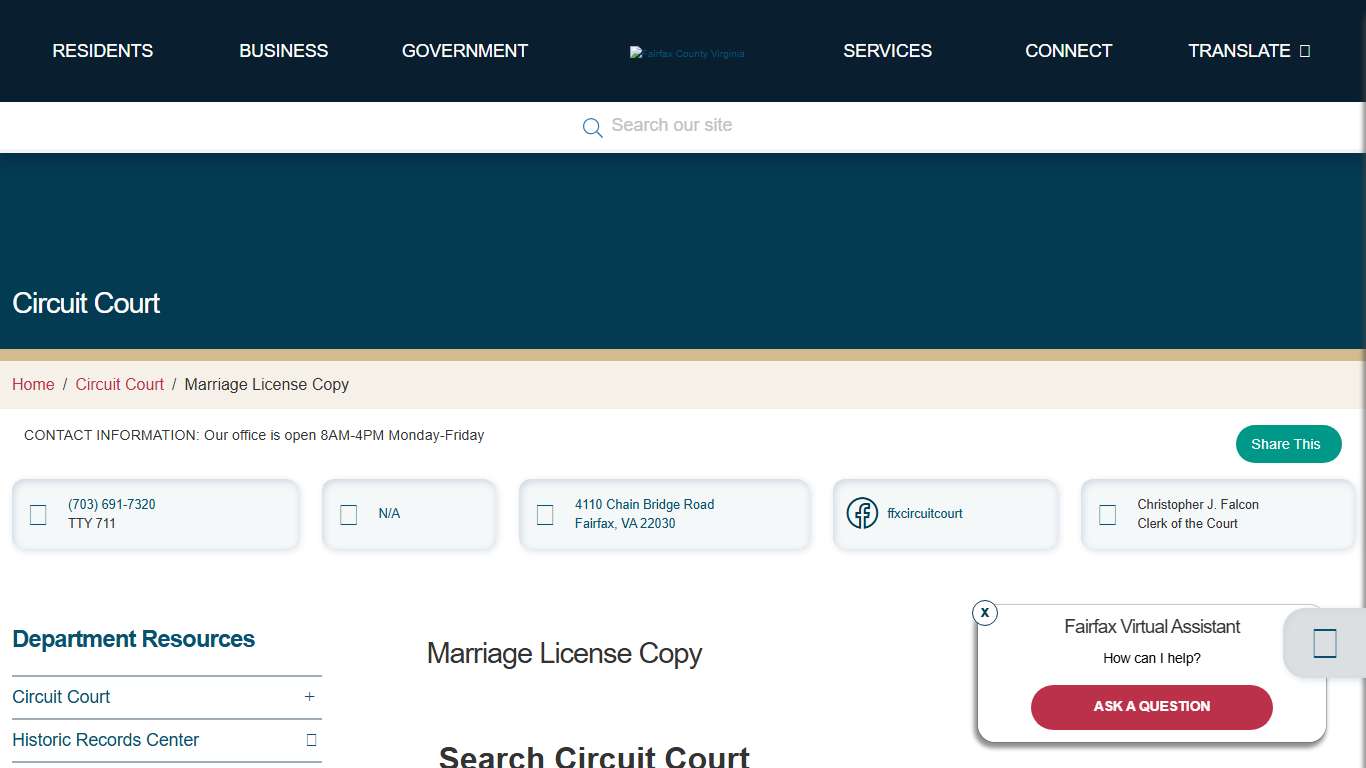Select the SERVICES menu item
Image resolution: width=1366 pixels, height=768 pixels.
click(x=887, y=50)
